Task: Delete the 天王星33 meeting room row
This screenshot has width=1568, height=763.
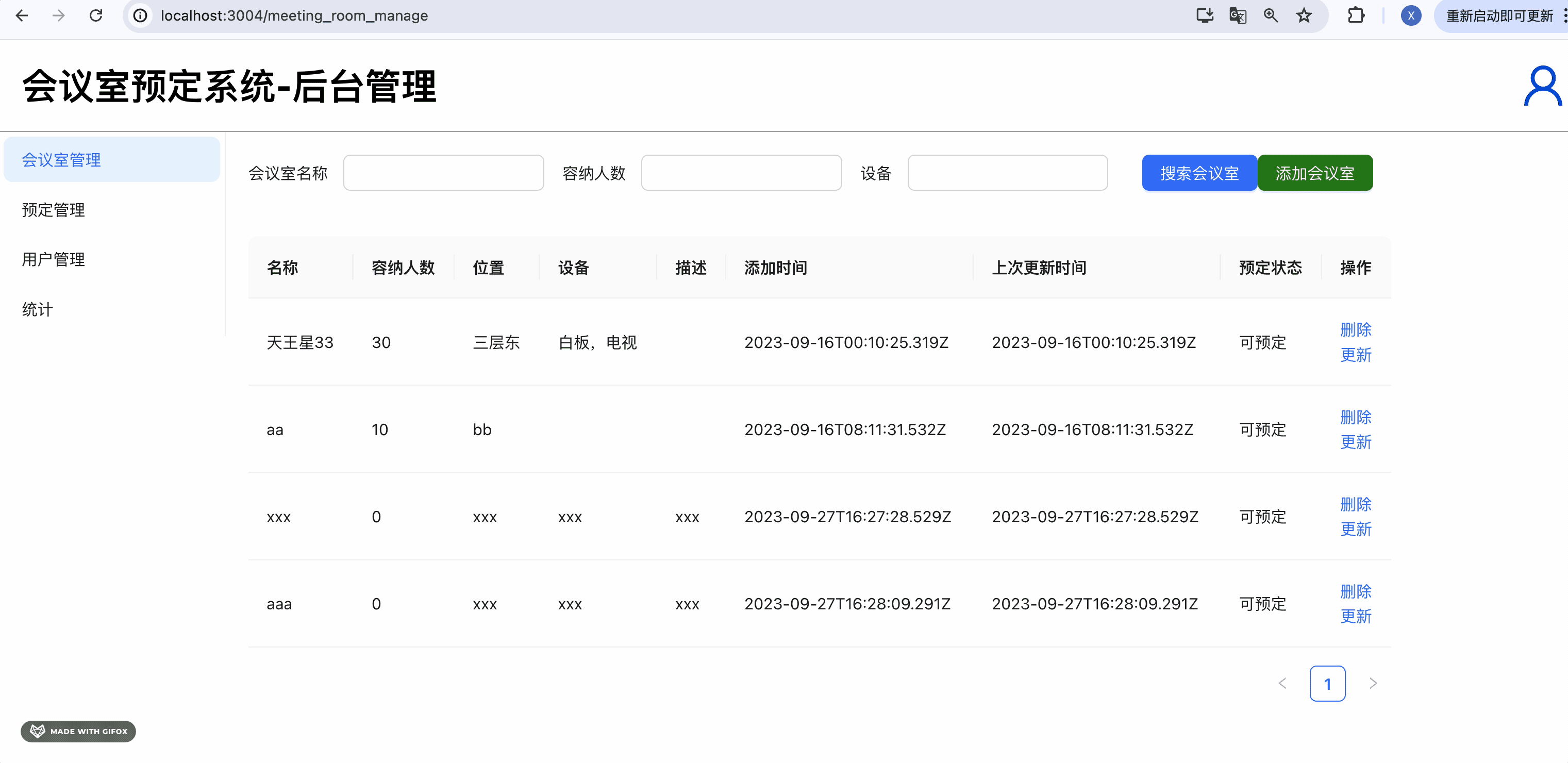Action: click(x=1355, y=329)
